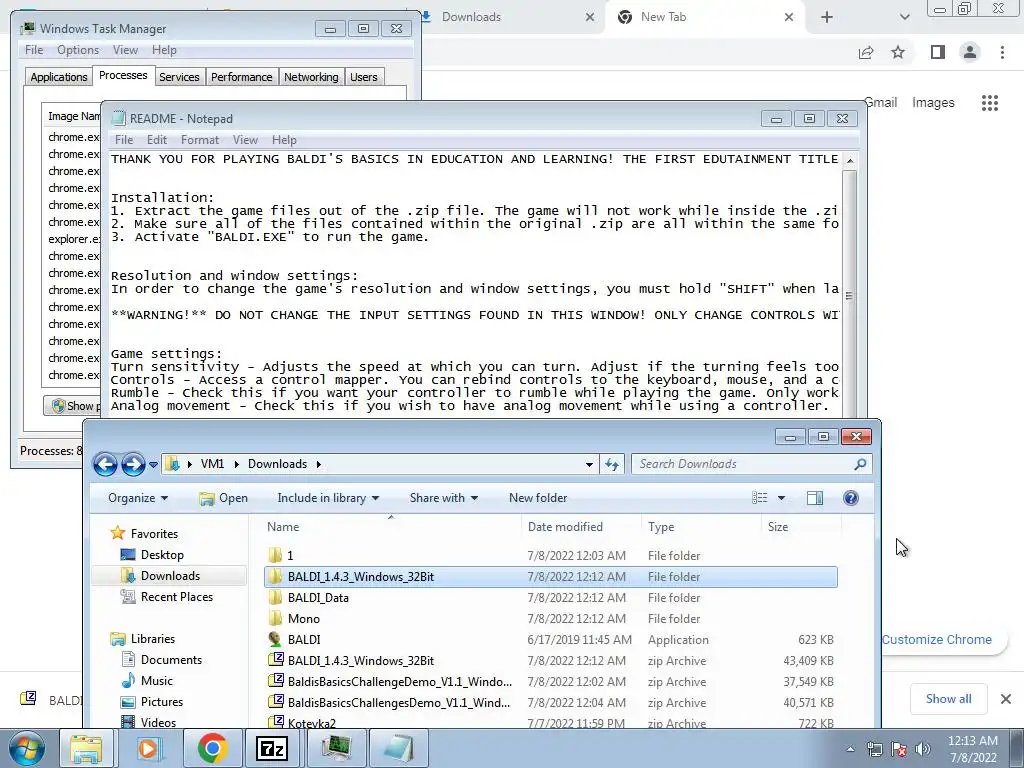This screenshot has height=768, width=1024.
Task: Switch to the Applications tab in Task Manager
Action: [59, 77]
